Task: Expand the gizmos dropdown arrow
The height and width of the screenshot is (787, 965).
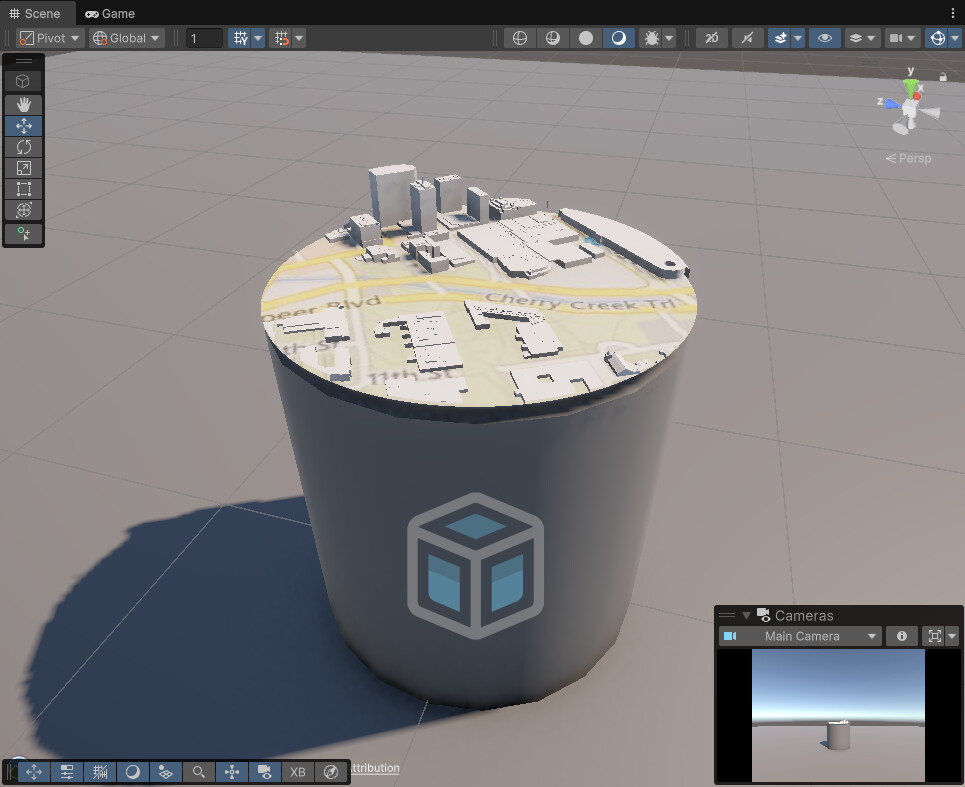Action: tap(955, 38)
